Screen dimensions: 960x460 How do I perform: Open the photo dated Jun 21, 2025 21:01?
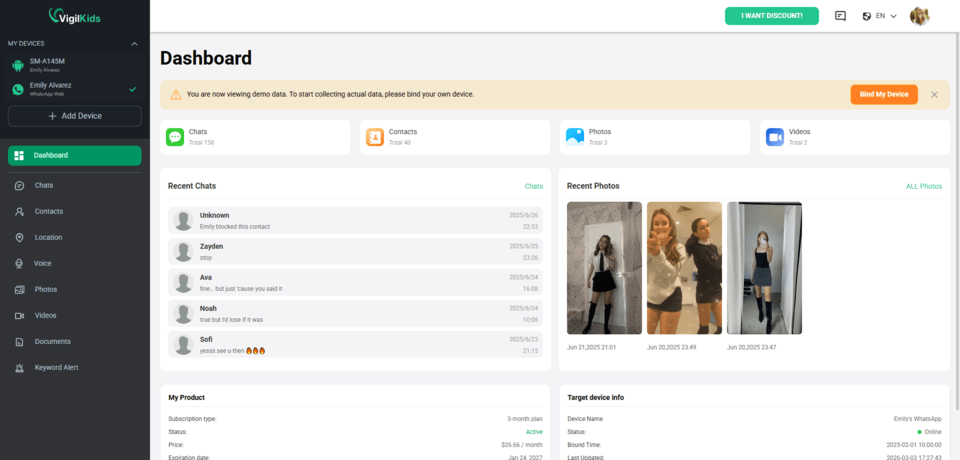point(604,268)
